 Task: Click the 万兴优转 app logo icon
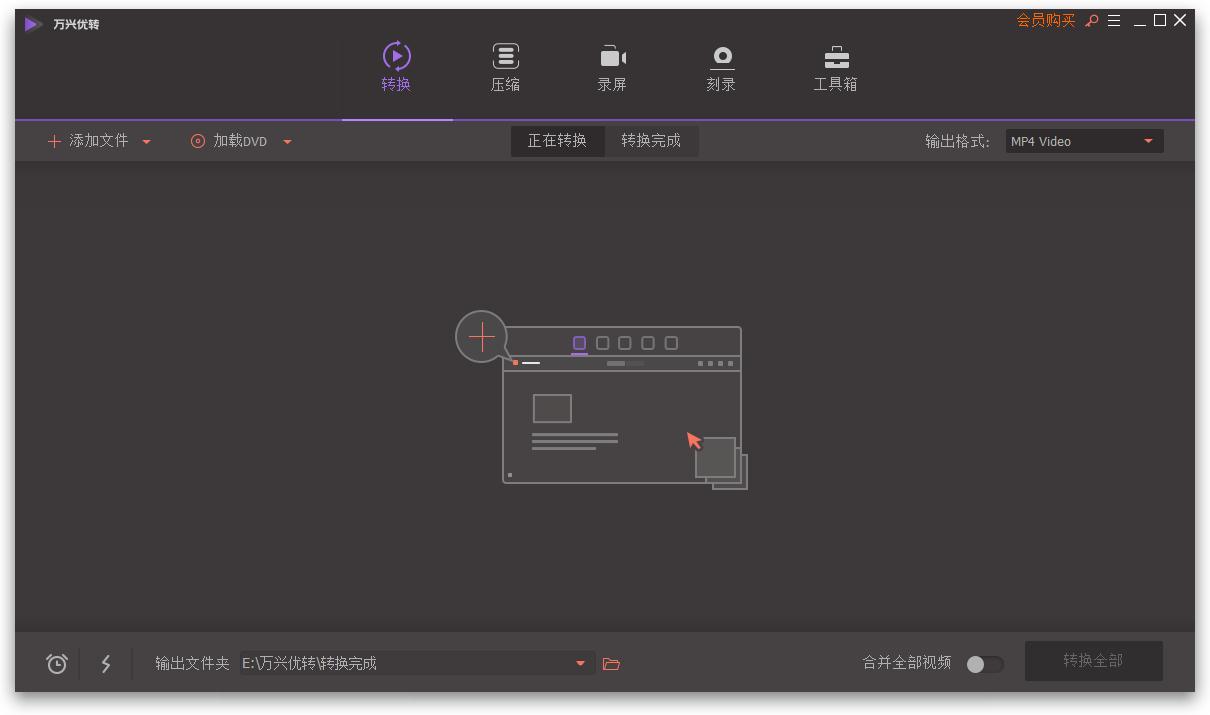[x=34, y=24]
